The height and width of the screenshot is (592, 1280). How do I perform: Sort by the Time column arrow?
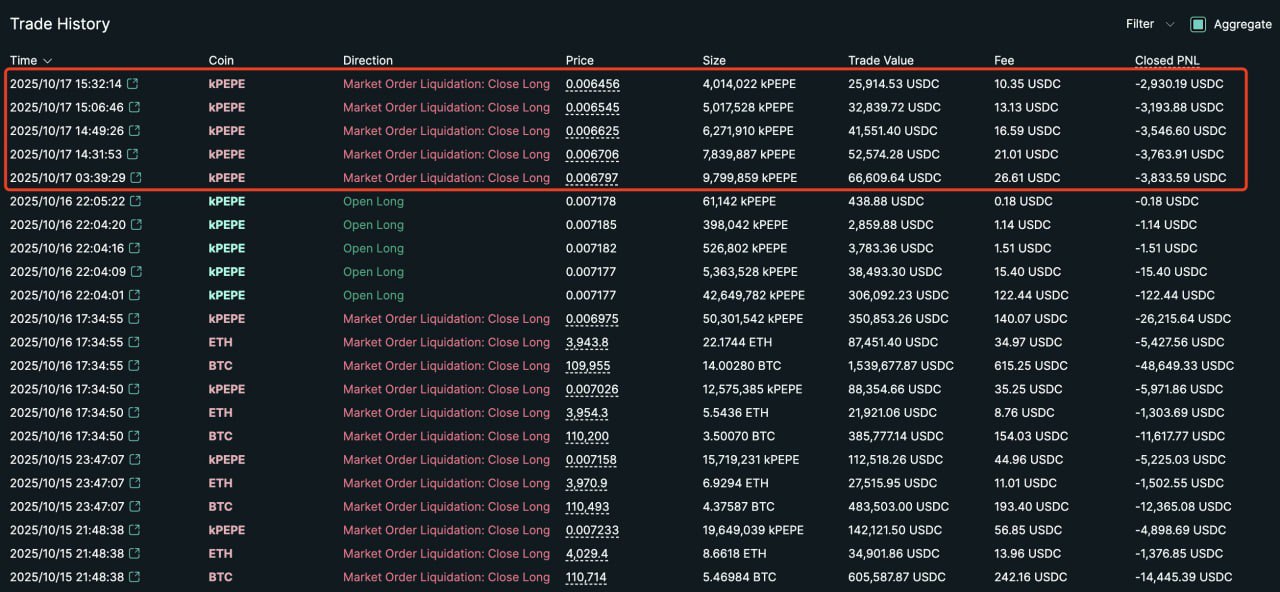[x=47, y=61]
